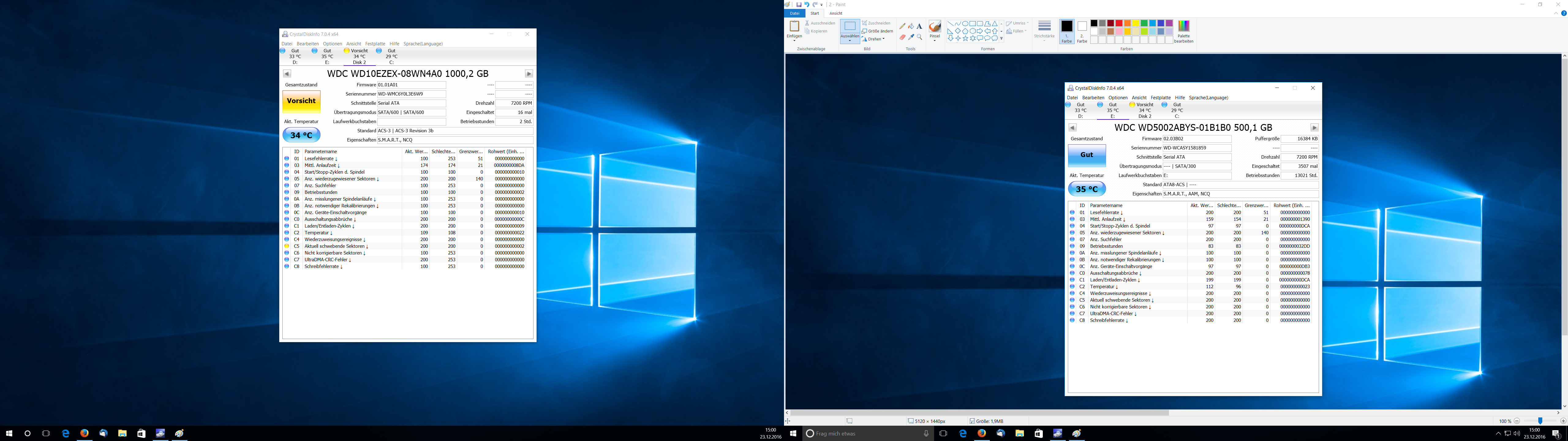The width and height of the screenshot is (1568, 441).
Task: Click the Magnifier zoom tool
Action: pyautogui.click(x=920, y=37)
